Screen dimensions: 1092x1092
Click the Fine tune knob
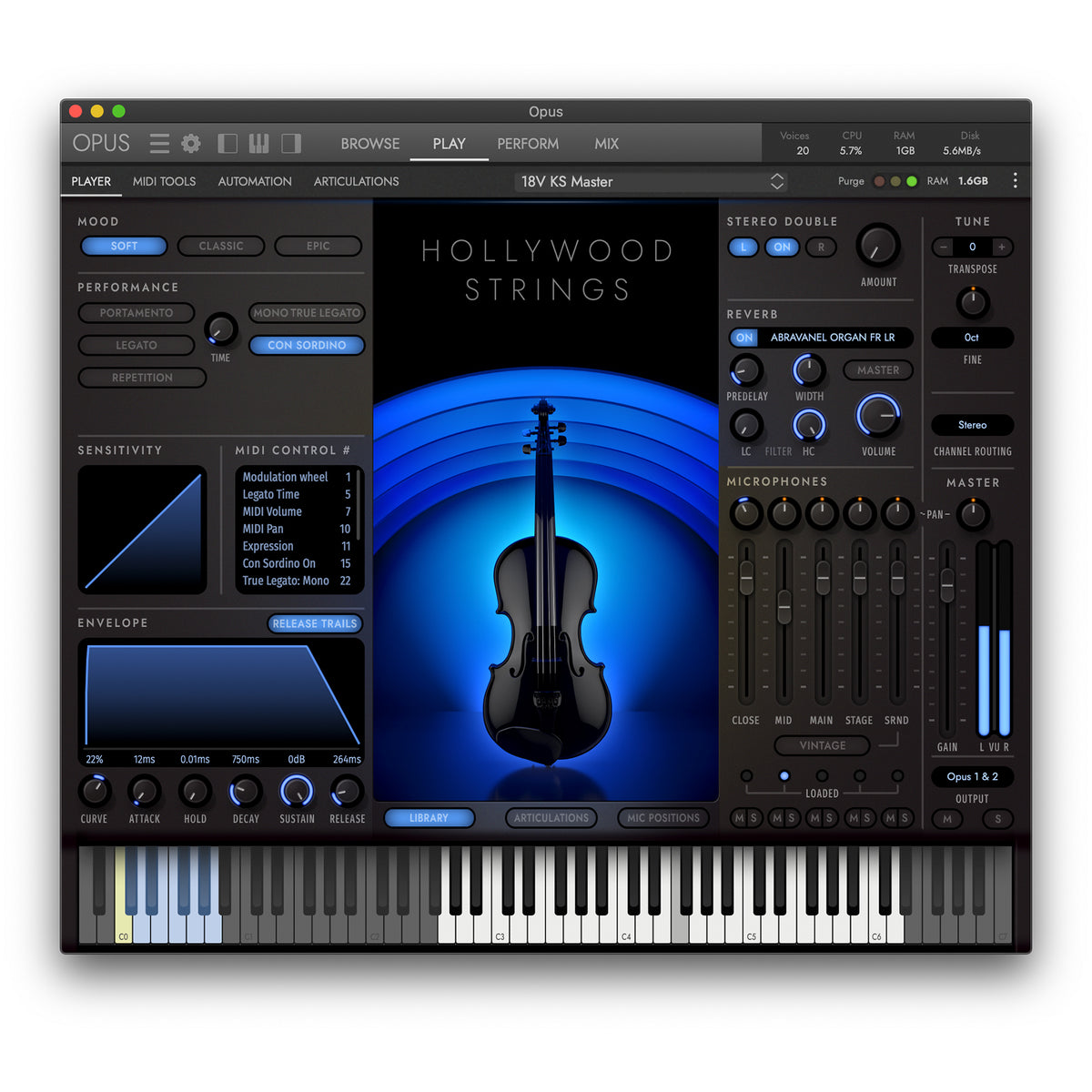(x=973, y=302)
